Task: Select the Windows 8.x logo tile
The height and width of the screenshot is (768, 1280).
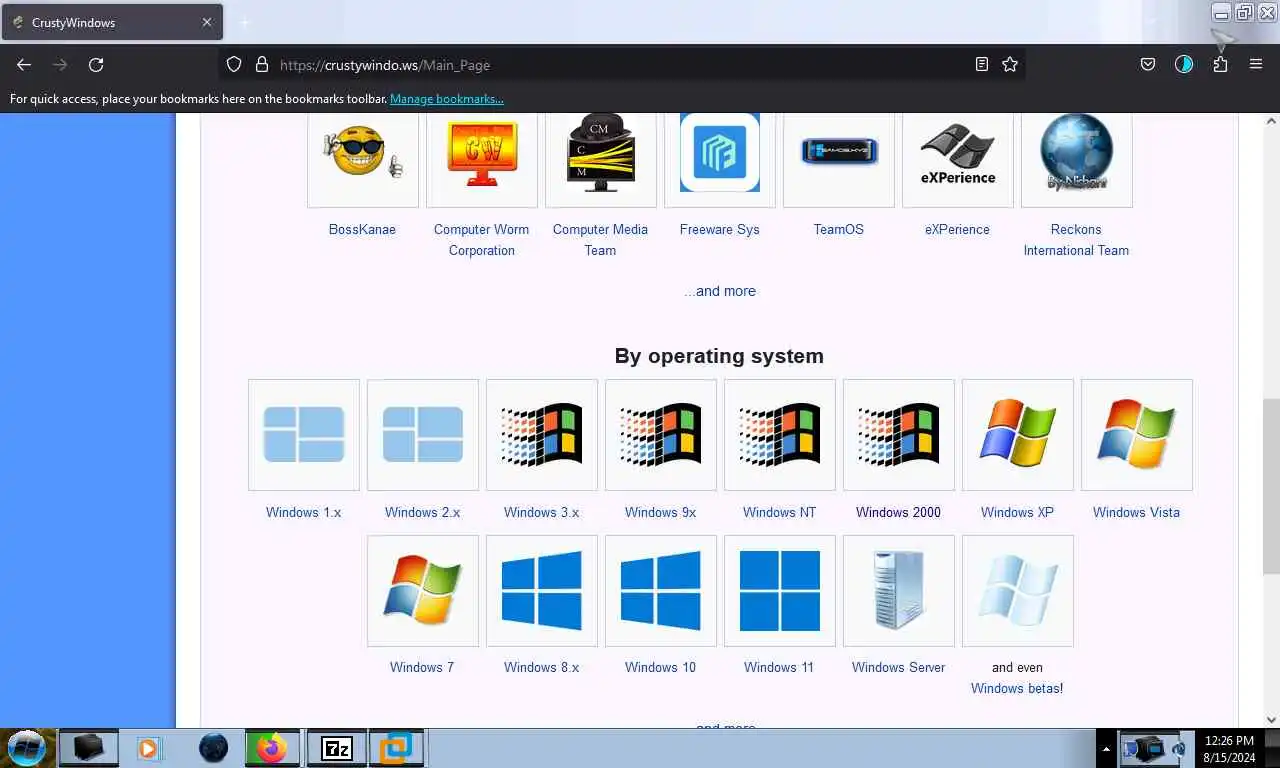Action: 541,590
